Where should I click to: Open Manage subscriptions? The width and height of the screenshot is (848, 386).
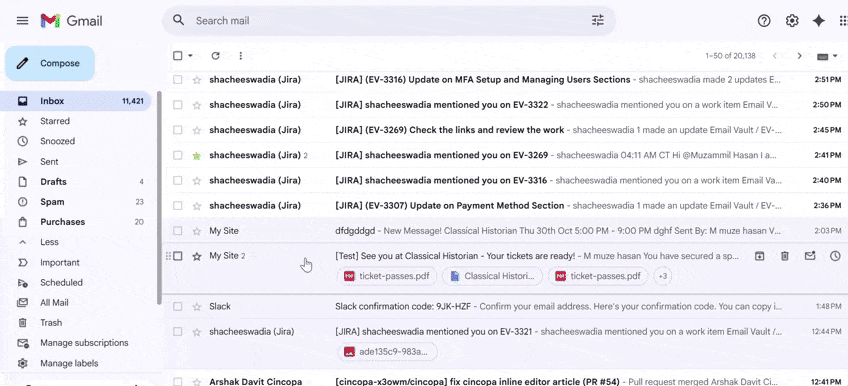[x=77, y=343]
